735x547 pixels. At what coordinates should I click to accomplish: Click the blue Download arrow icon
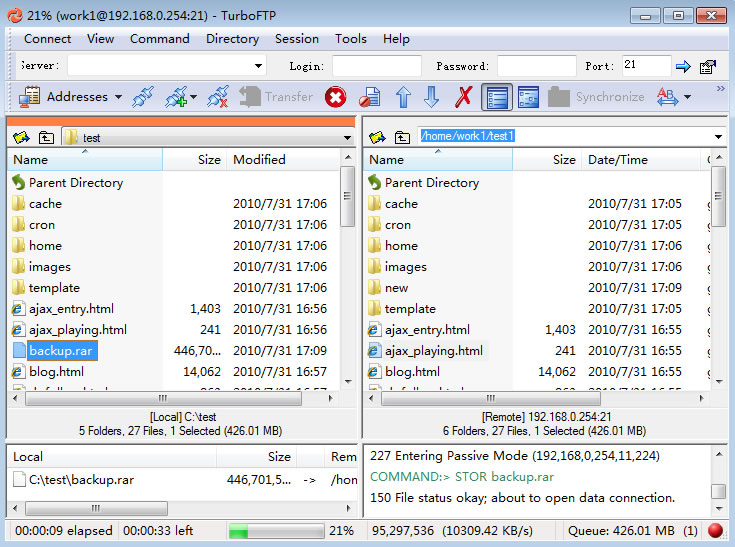tap(431, 97)
